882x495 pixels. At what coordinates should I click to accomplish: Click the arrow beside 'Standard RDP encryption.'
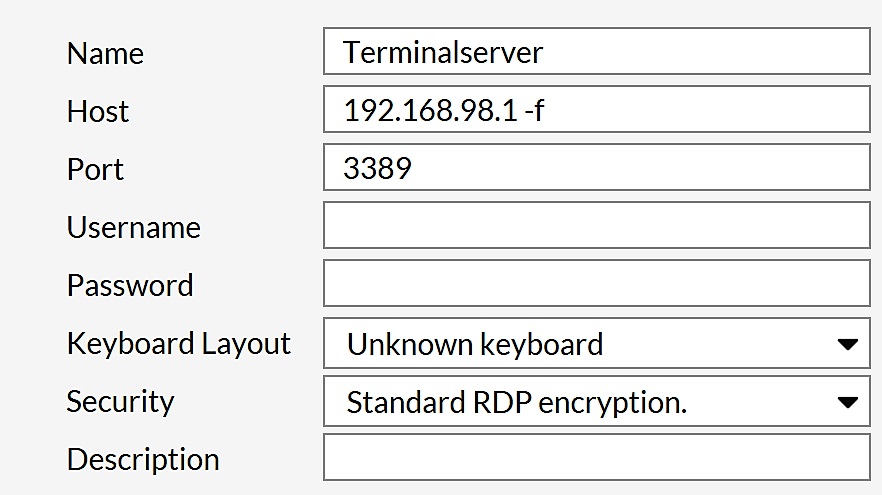(847, 403)
